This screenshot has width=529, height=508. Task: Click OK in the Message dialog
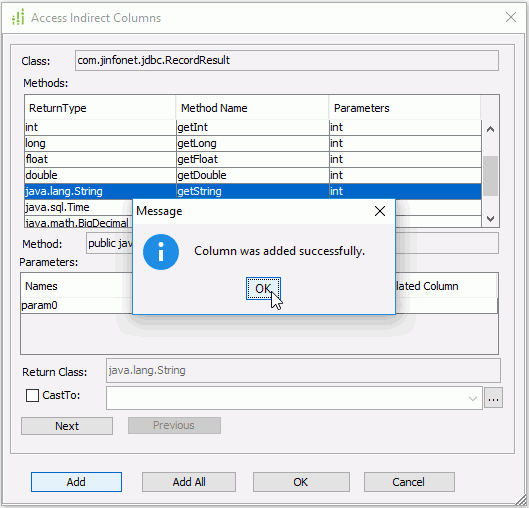[x=263, y=288]
